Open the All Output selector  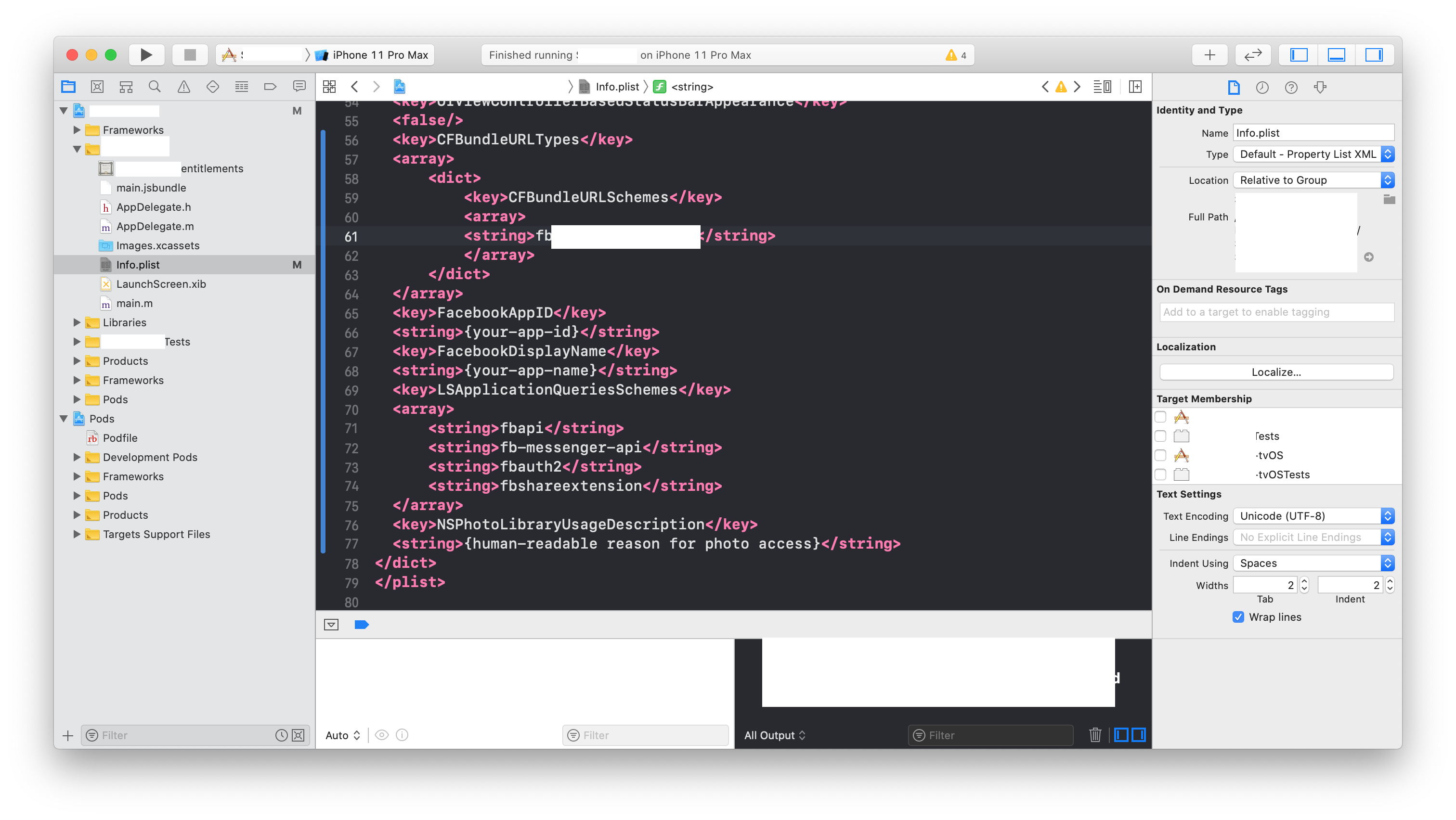pos(774,735)
